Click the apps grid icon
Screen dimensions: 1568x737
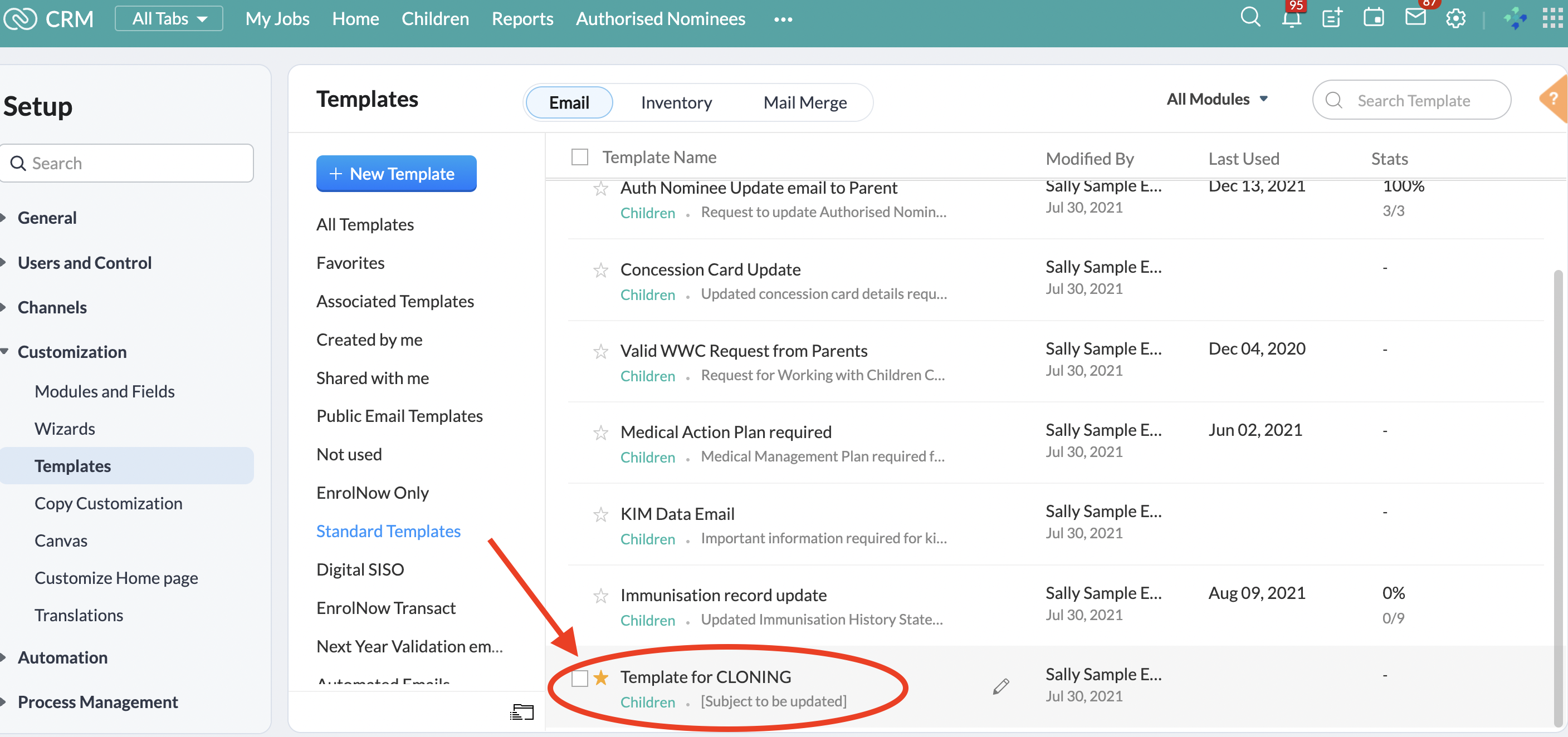1551,18
